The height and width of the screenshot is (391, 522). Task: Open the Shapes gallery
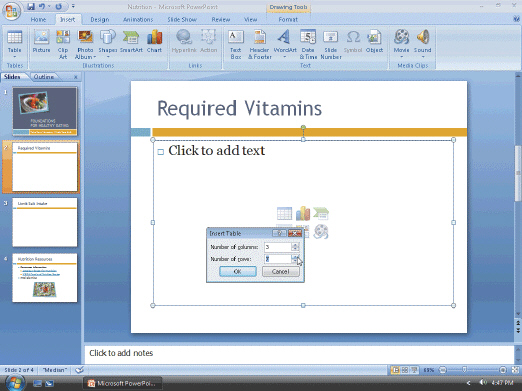pyautogui.click(x=107, y=43)
